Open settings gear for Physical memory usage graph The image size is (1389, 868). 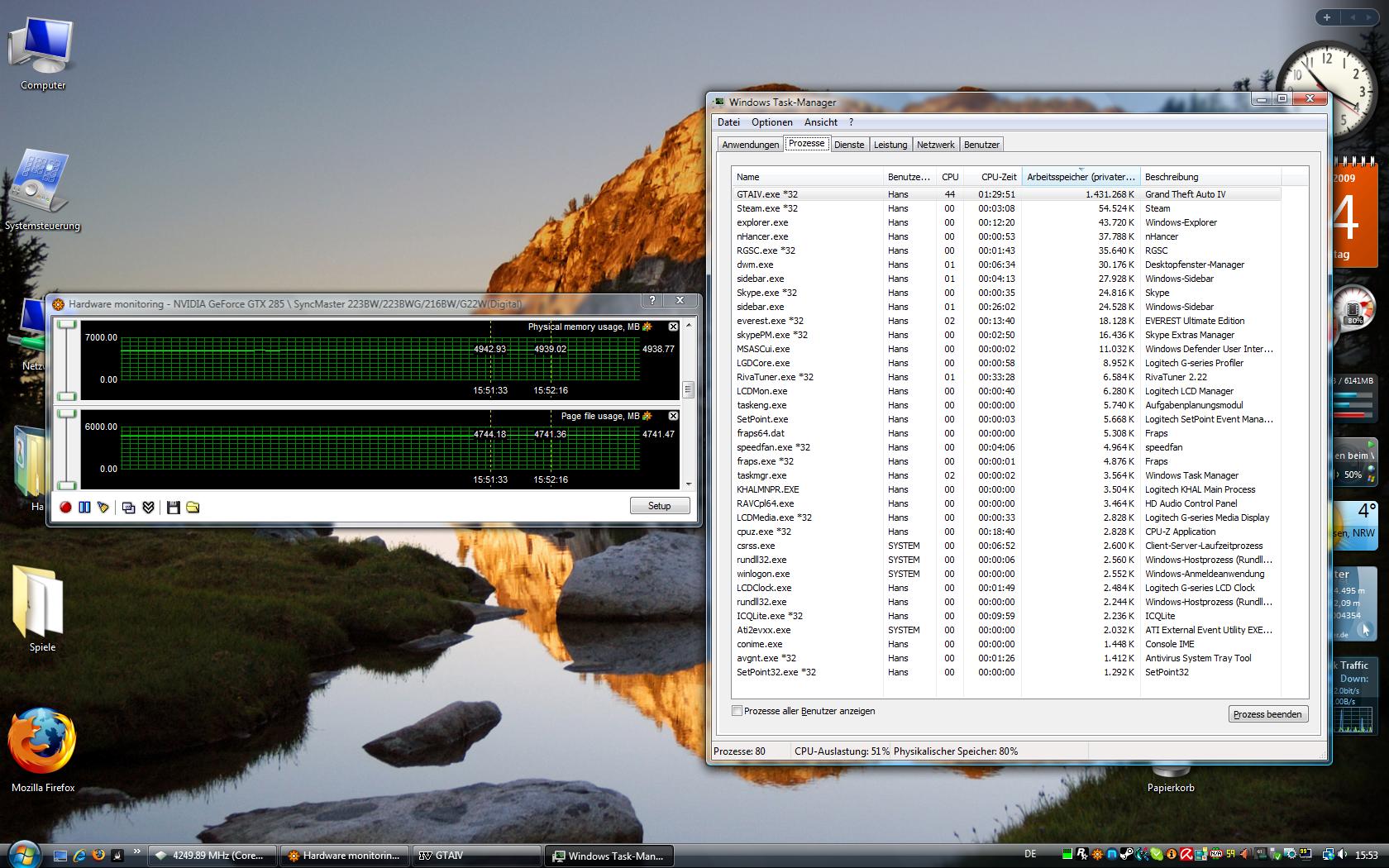647,327
